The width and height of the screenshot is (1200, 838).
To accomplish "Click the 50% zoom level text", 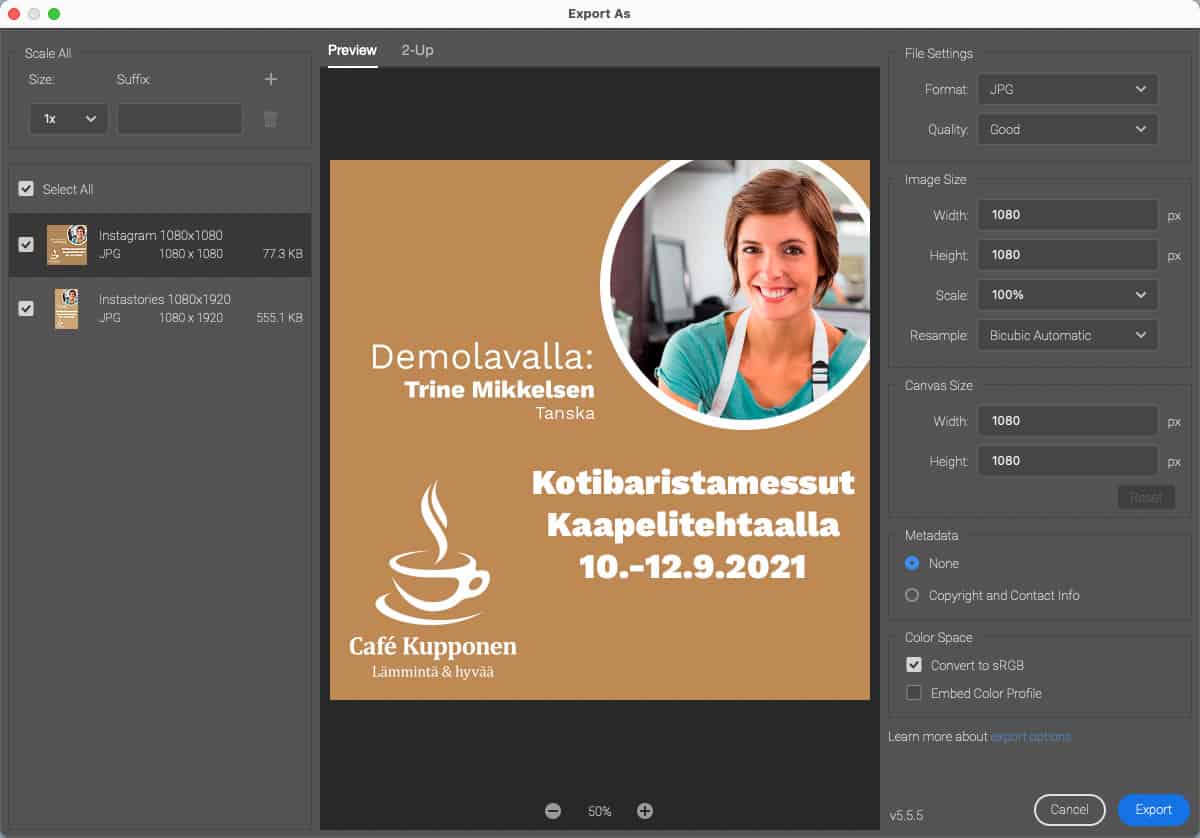I will click(599, 811).
